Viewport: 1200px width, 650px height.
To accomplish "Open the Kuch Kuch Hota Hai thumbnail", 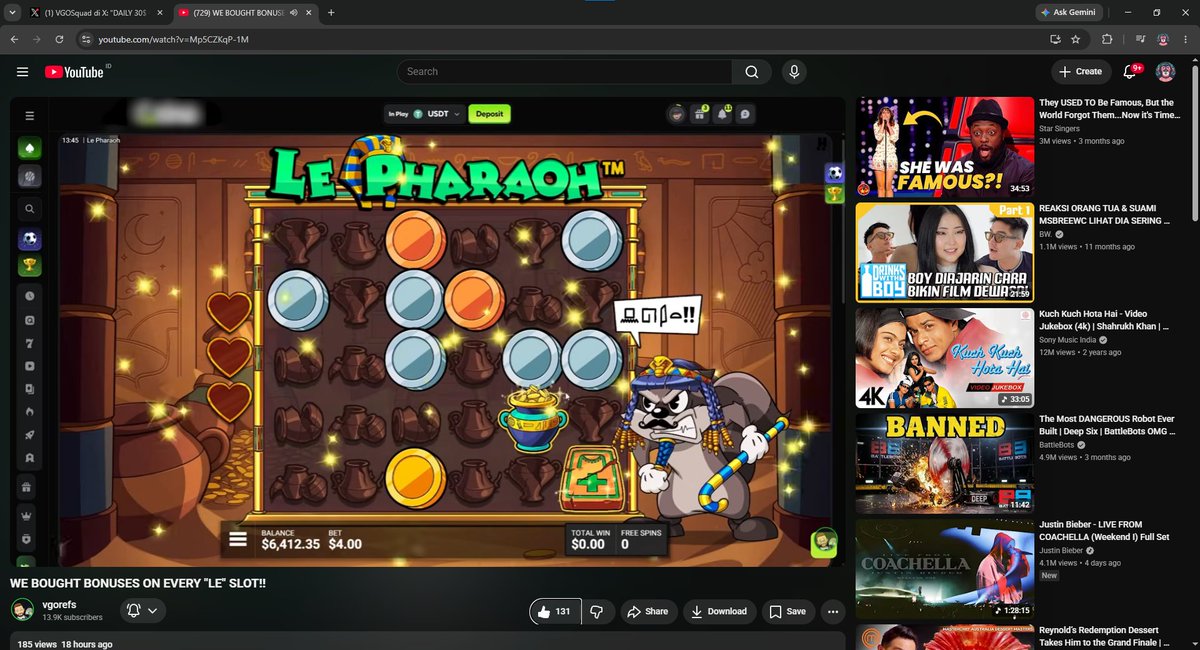I will coord(944,358).
